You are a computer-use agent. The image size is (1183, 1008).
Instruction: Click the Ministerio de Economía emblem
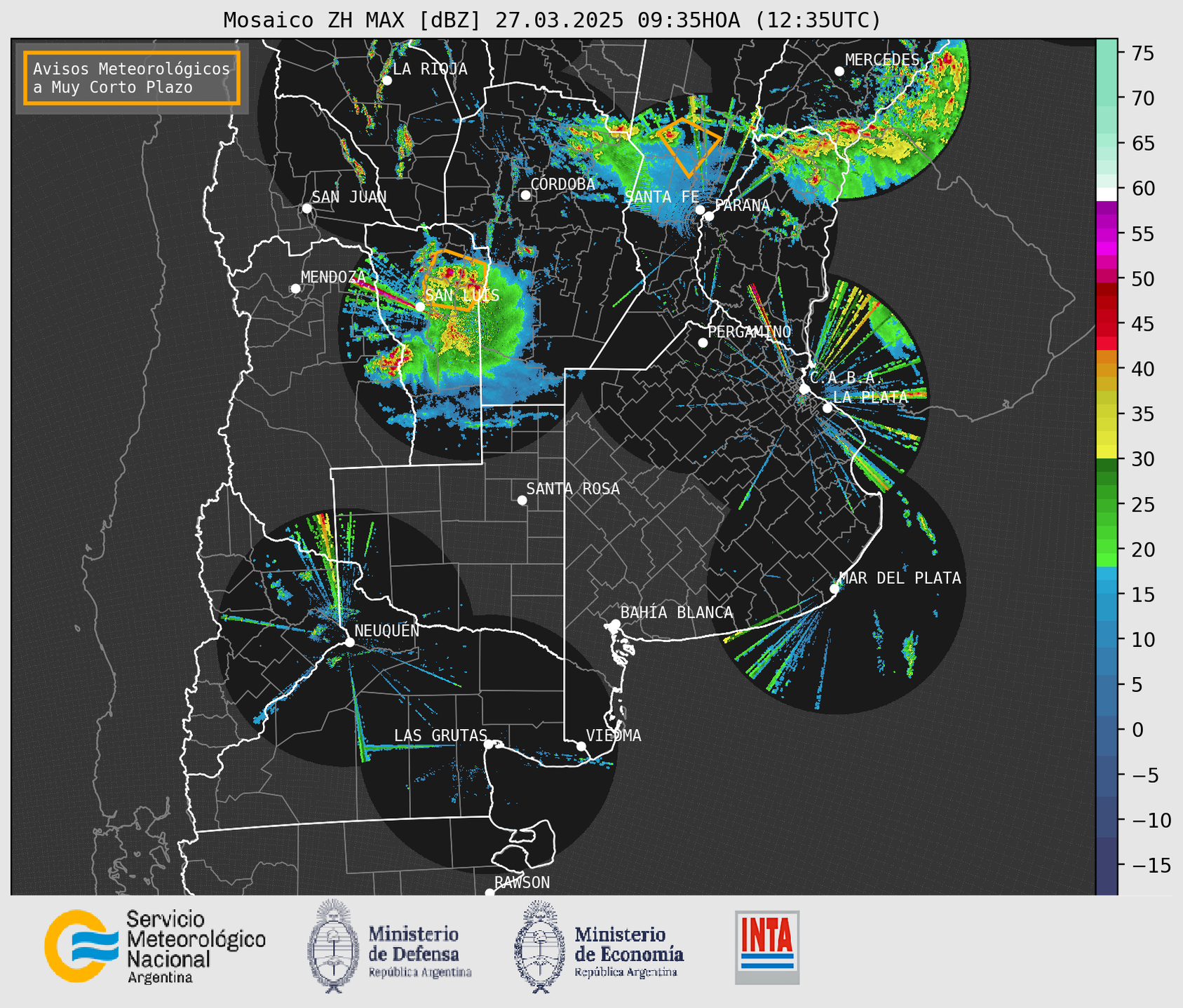pyautogui.click(x=539, y=946)
